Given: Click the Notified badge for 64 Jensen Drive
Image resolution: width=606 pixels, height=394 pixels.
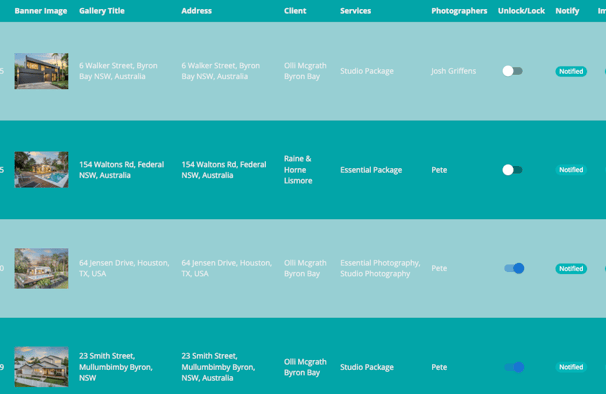Looking at the screenshot, I should coord(571,268).
